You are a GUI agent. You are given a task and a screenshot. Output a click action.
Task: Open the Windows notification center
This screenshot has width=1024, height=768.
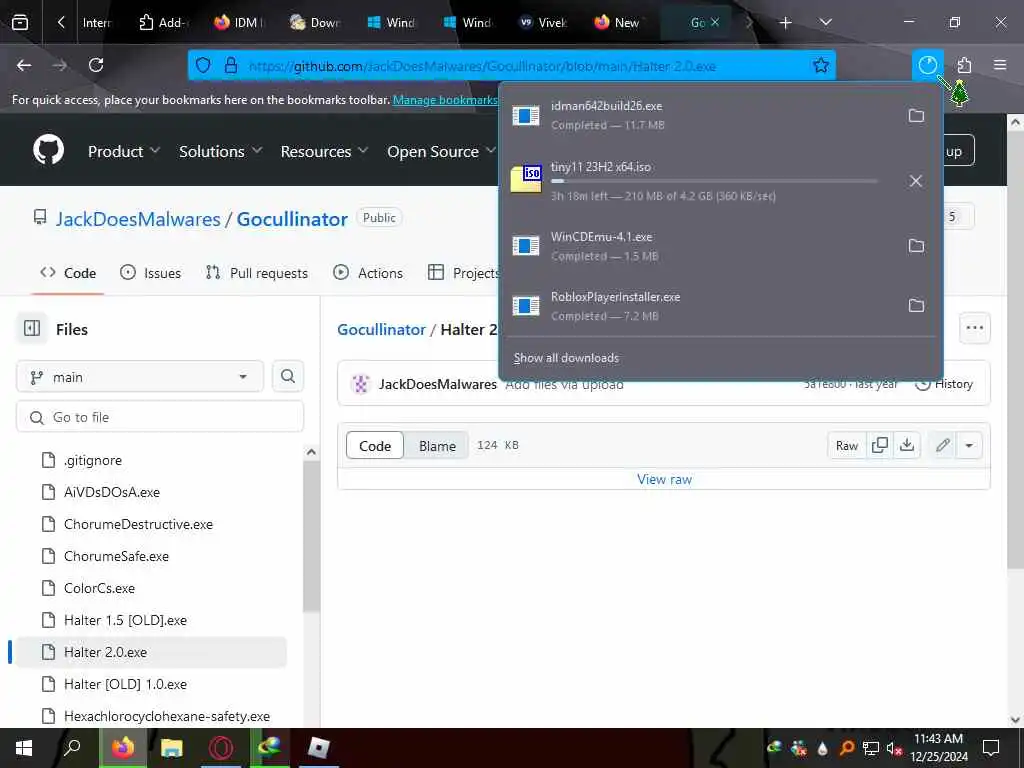click(991, 748)
